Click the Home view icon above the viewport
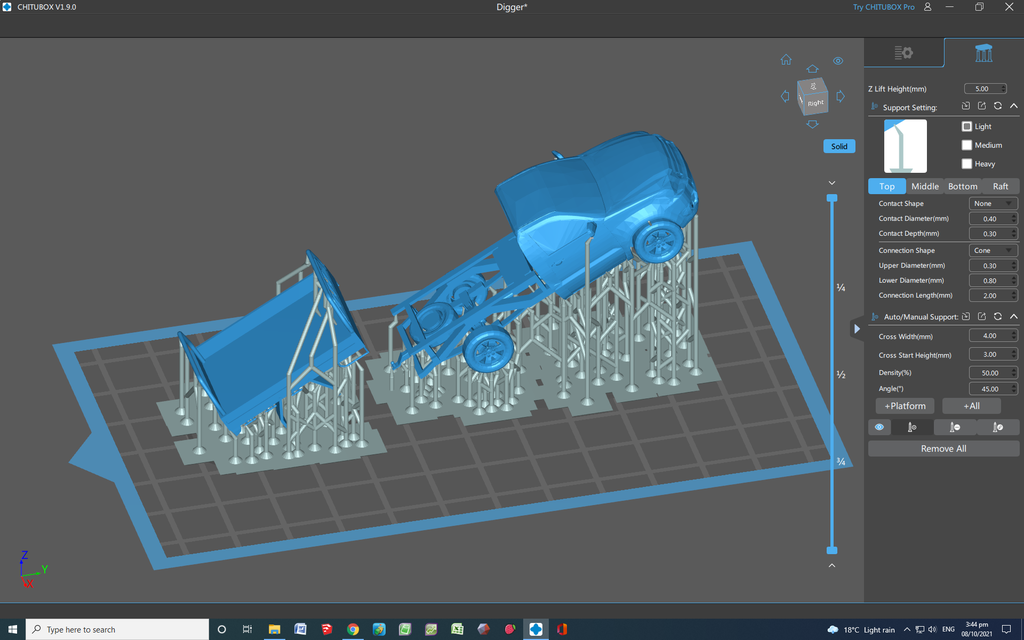This screenshot has height=640, width=1024. click(x=787, y=59)
